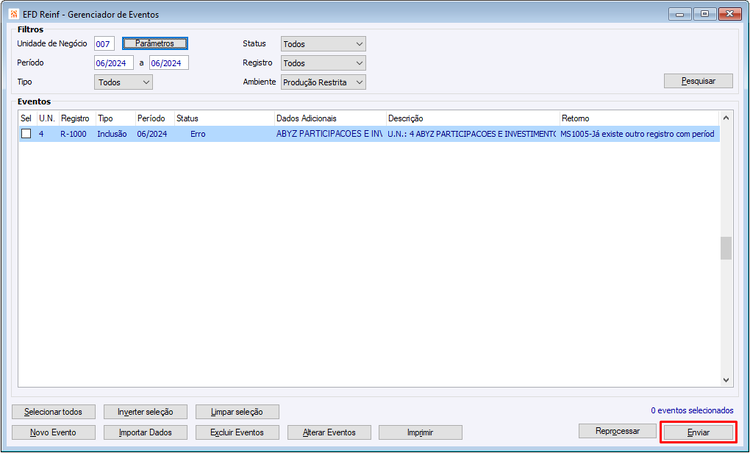The width and height of the screenshot is (750, 453).
Task: Click the Pesquisar button
Action: click(698, 81)
